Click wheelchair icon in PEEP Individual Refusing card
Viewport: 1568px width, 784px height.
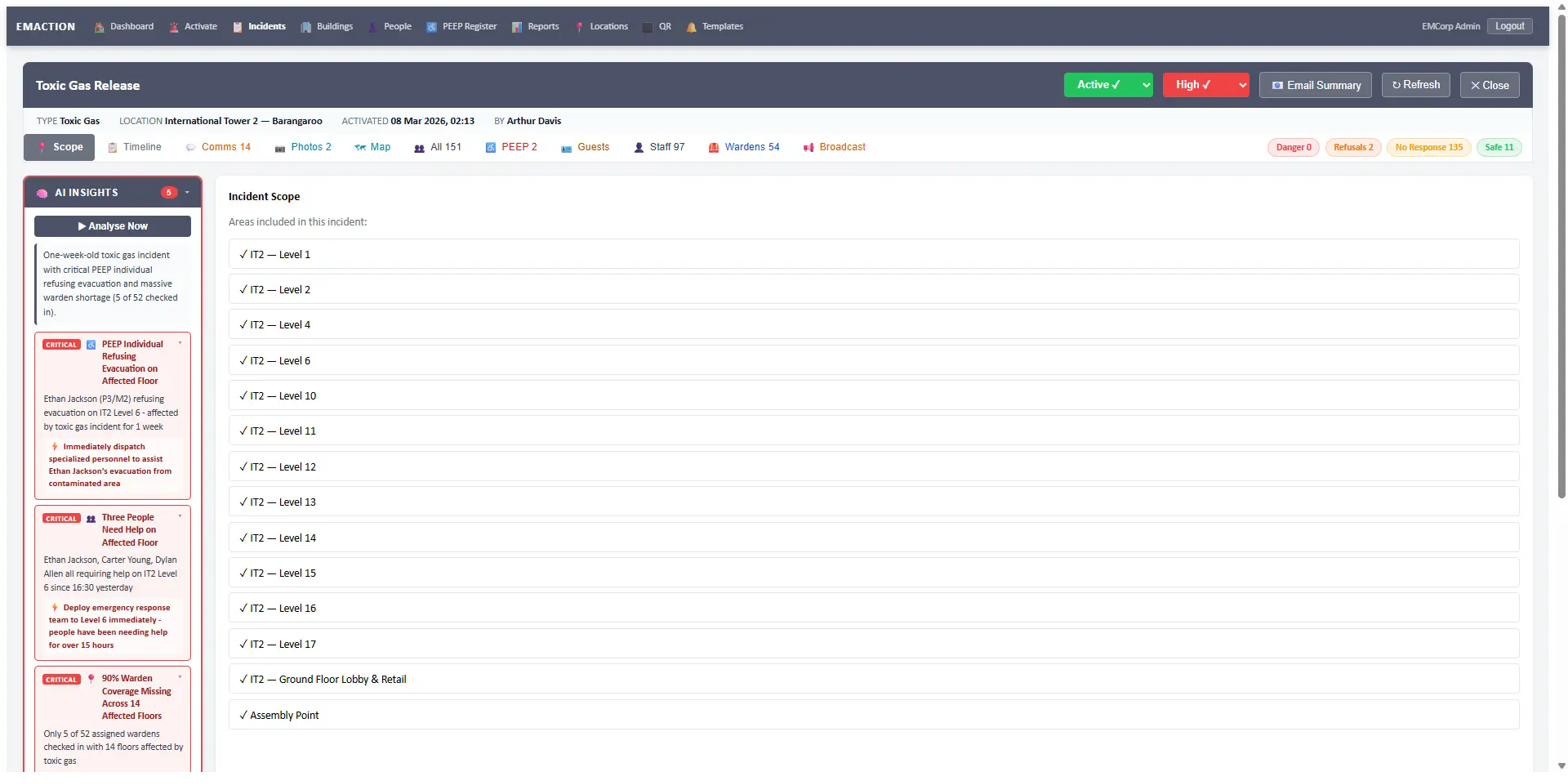coord(91,344)
